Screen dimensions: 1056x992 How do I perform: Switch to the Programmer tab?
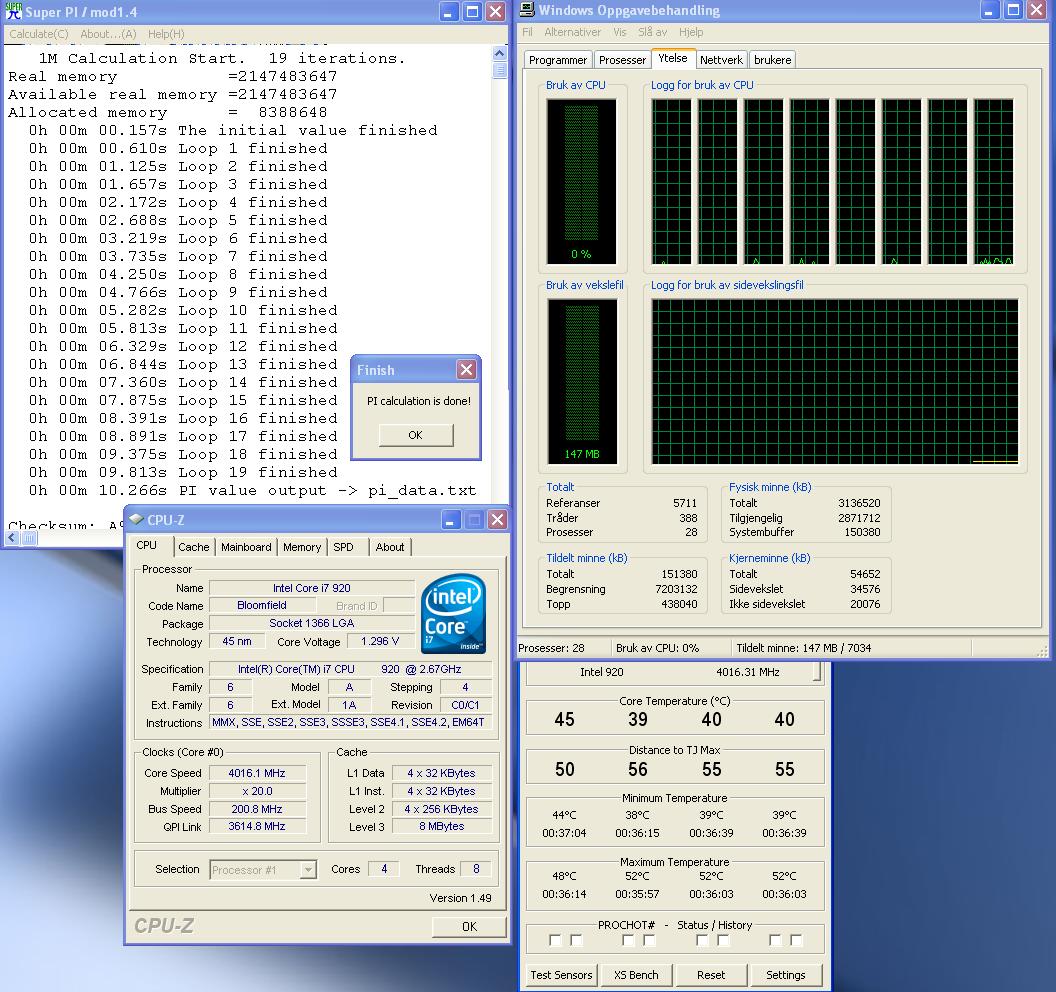(558, 60)
